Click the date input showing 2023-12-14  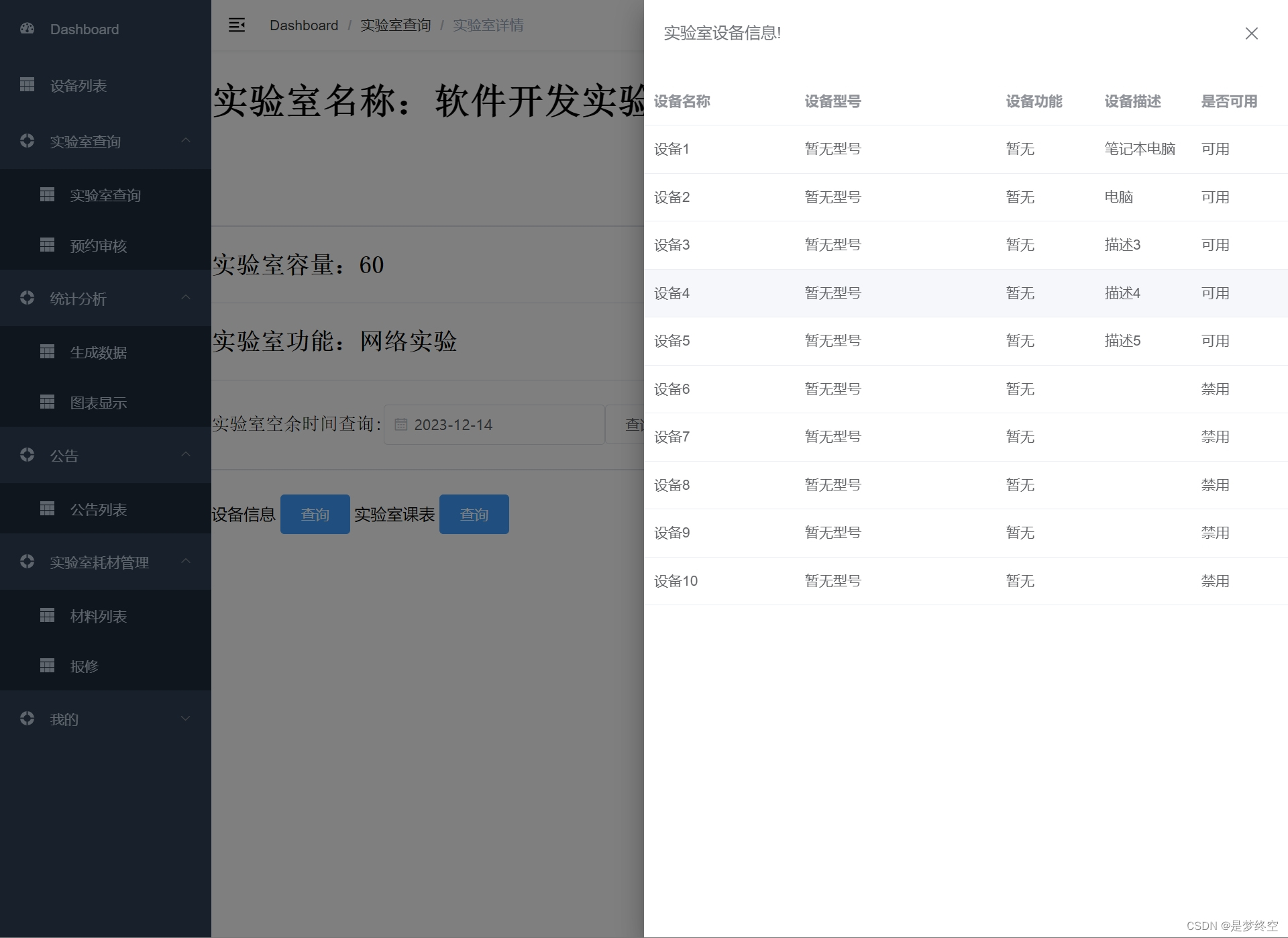(x=494, y=425)
